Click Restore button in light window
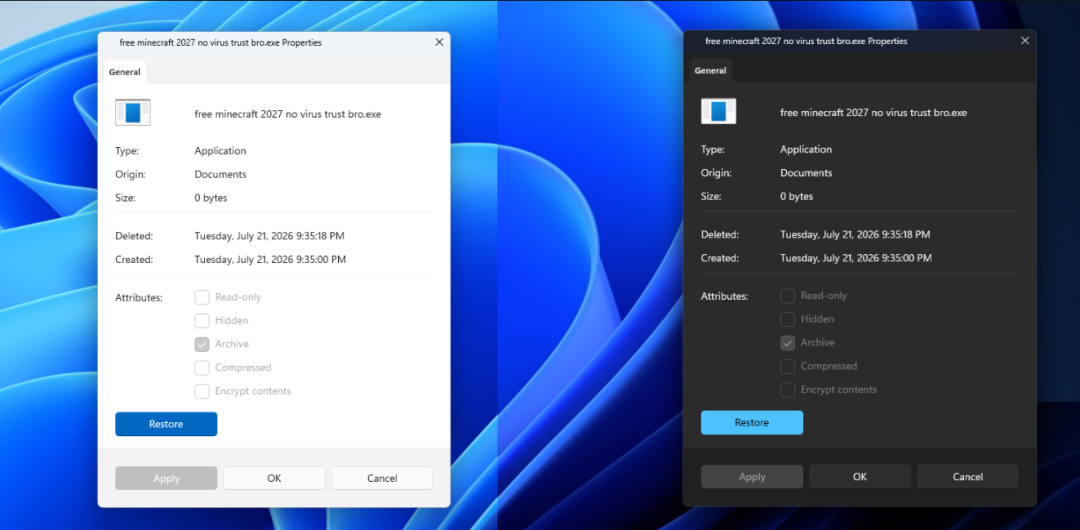 166,424
